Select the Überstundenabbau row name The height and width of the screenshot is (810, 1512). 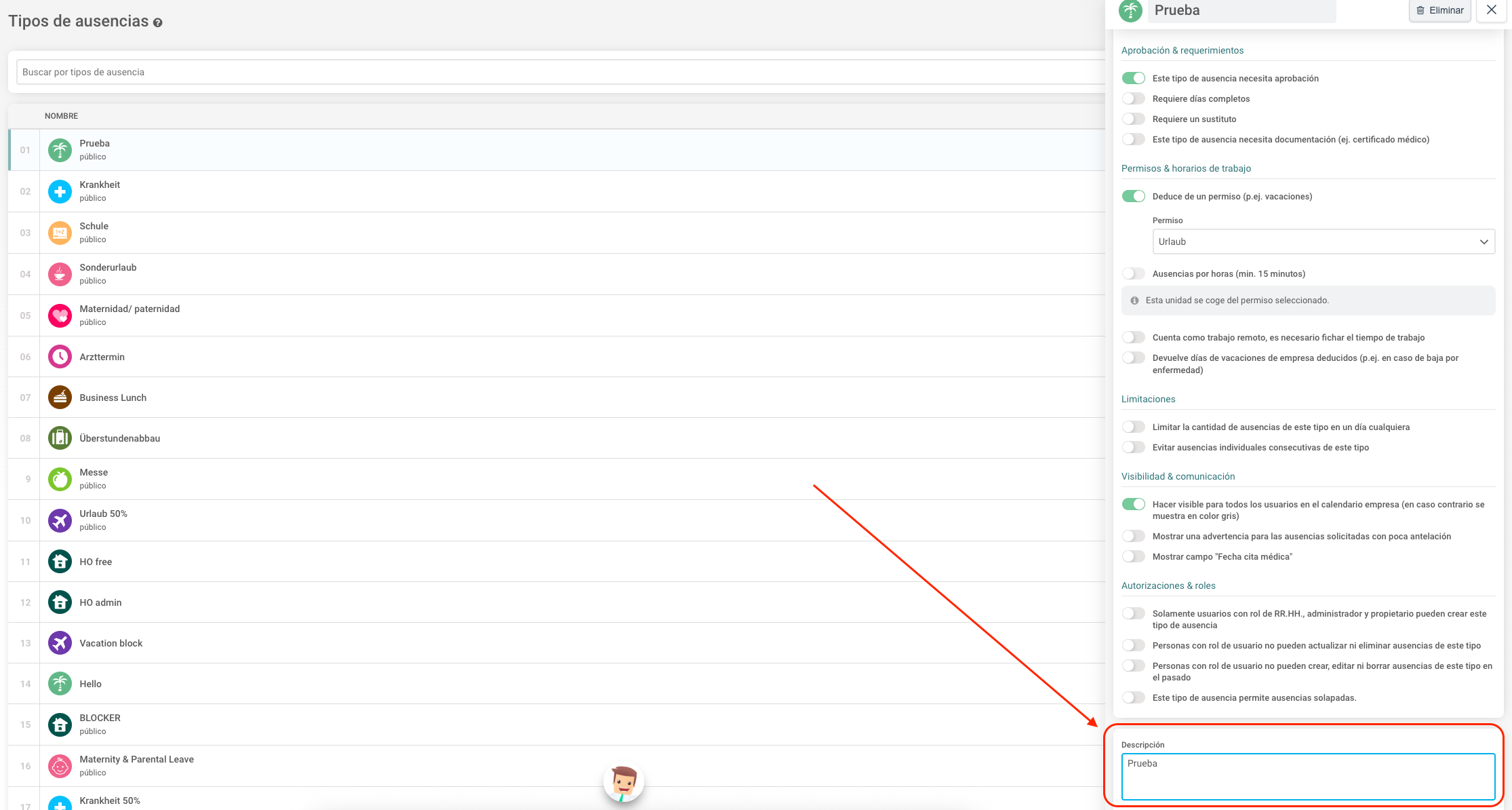(119, 439)
